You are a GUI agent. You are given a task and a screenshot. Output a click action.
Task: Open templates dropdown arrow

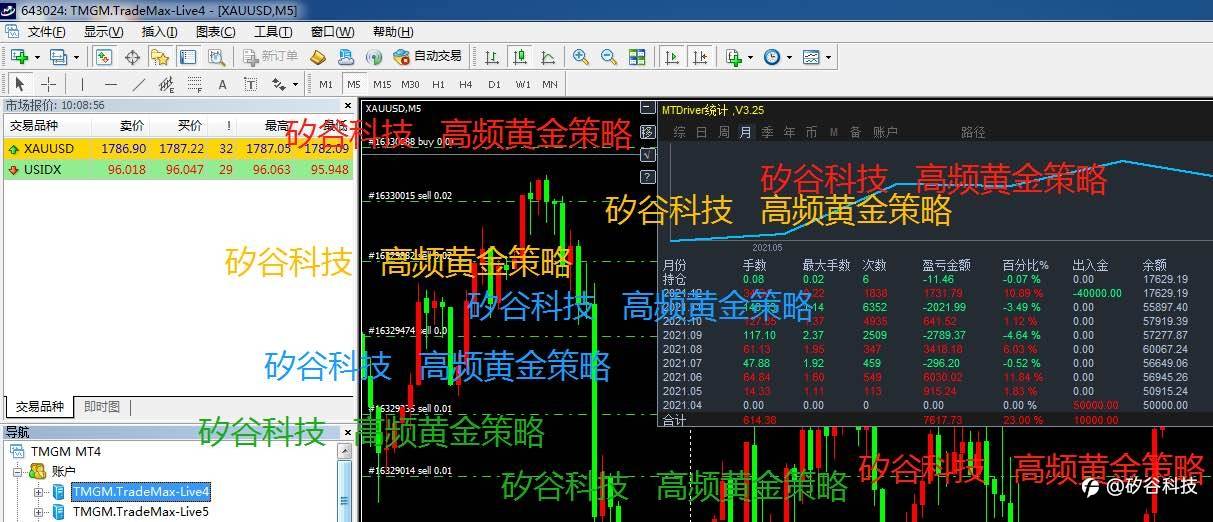[x=828, y=58]
